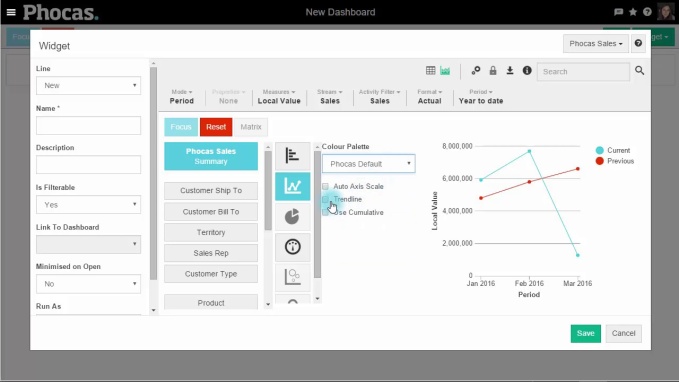The image size is (679, 382).
Task: Click the Focus button
Action: [x=181, y=127]
